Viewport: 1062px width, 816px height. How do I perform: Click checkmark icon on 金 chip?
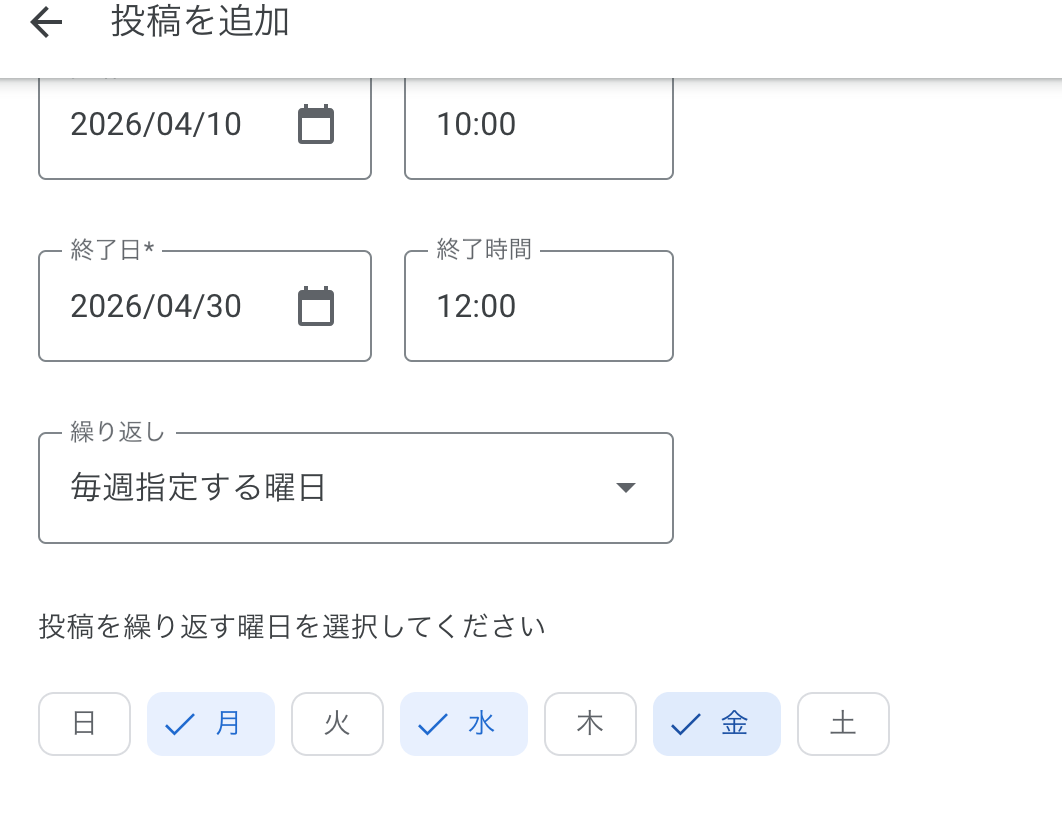(x=685, y=724)
